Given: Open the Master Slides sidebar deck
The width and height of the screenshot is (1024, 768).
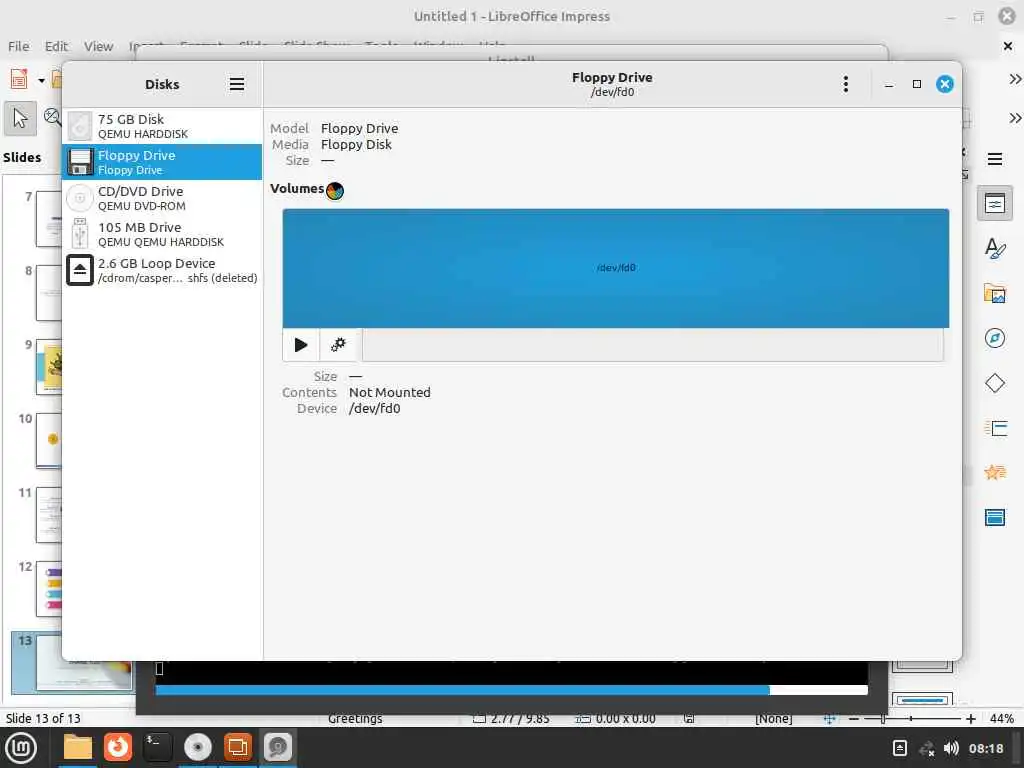Looking at the screenshot, I should (x=995, y=517).
